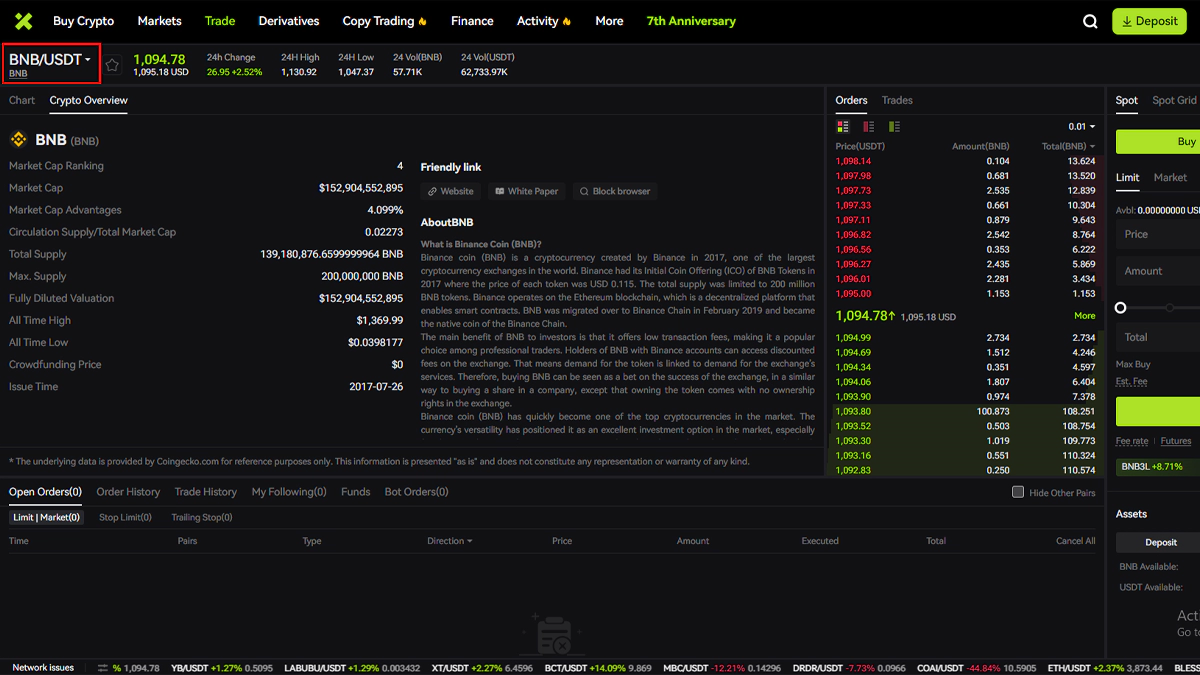Viewport: 1200px width, 675px height.
Task: Switch to Stop Limit(0) orders filter
Action: click(125, 518)
